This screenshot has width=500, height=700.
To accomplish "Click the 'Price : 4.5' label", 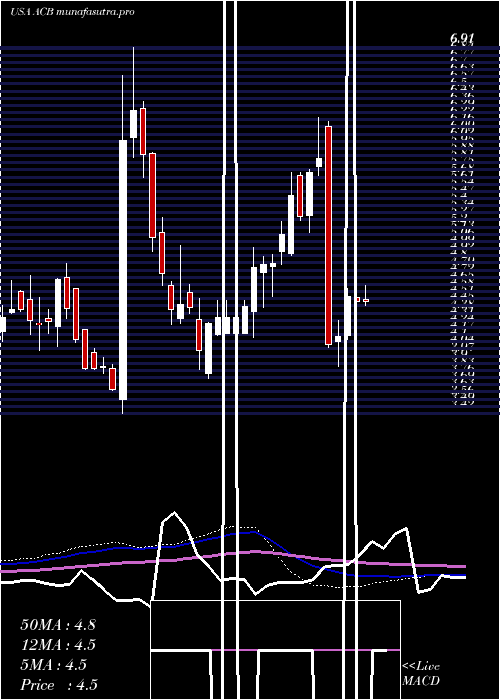I will tap(58, 685).
